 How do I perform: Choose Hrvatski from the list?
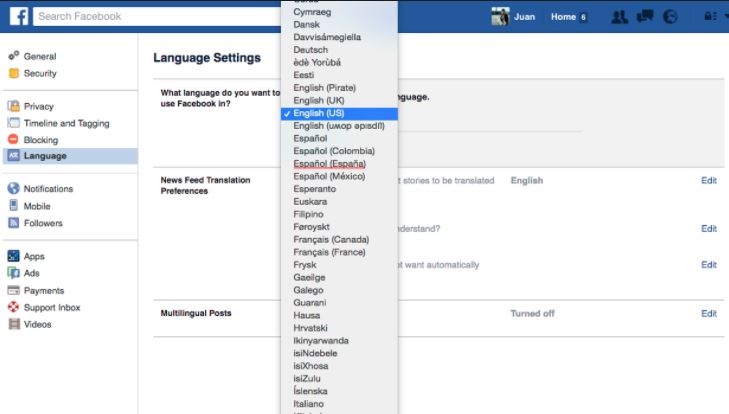pyautogui.click(x=310, y=328)
